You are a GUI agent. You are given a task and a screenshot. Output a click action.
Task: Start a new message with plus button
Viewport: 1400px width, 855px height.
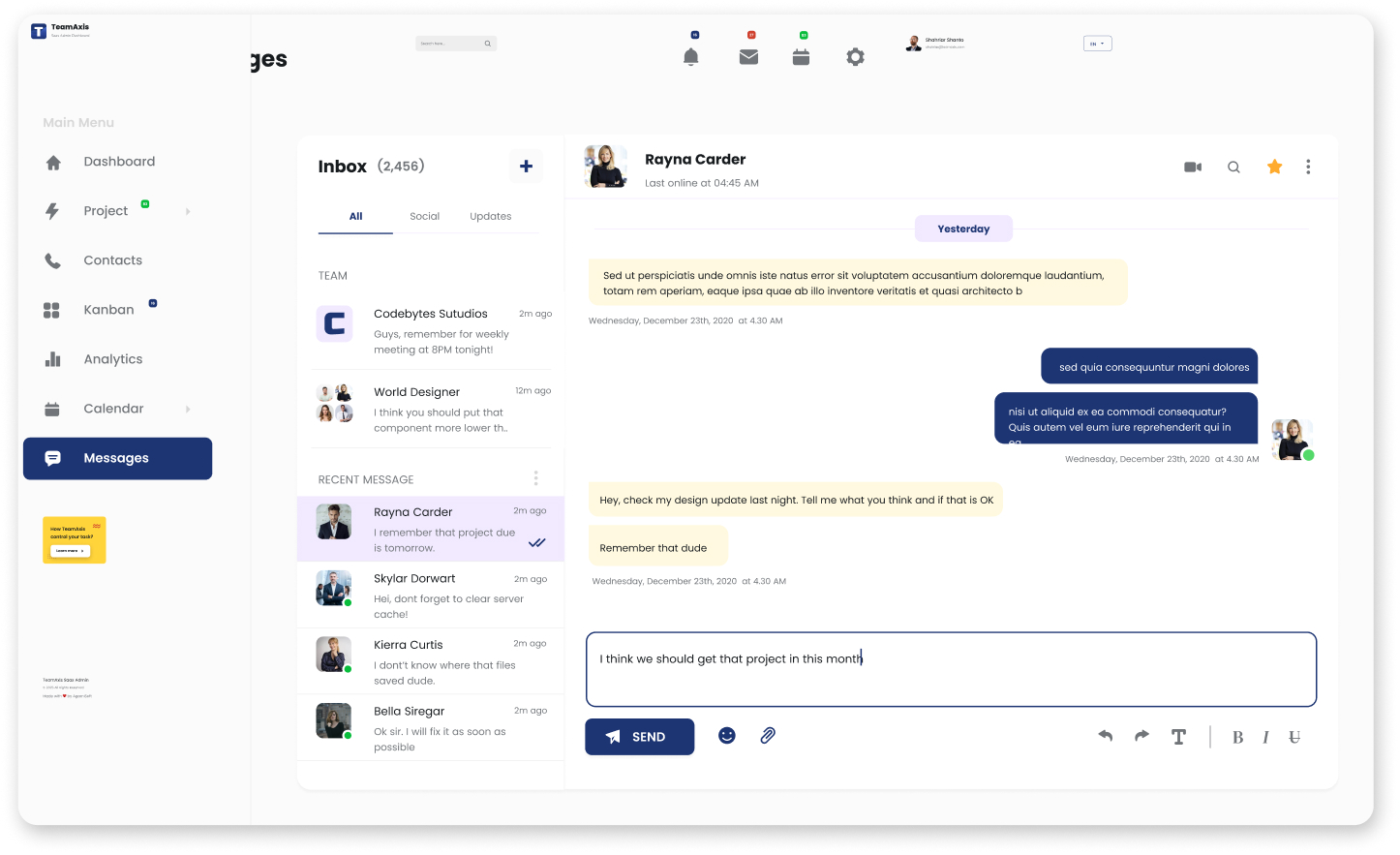pyautogui.click(x=526, y=167)
